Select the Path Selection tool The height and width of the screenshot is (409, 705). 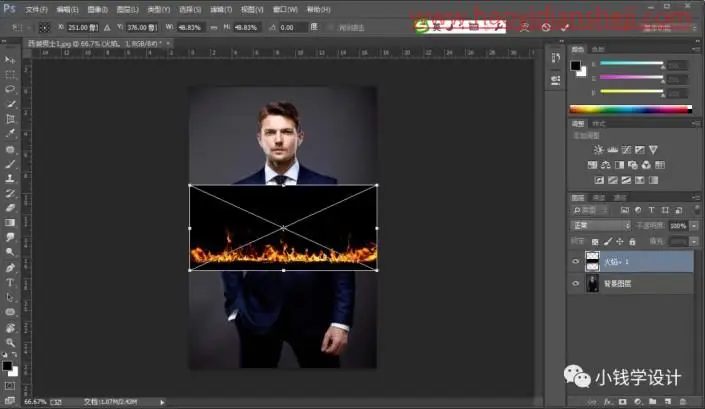pos(10,297)
